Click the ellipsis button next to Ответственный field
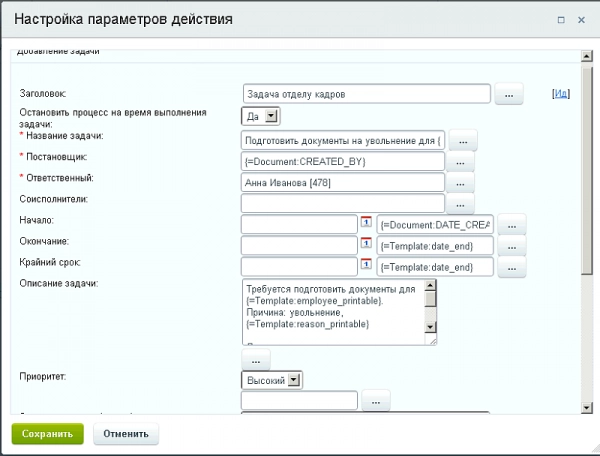Image resolution: width=600 pixels, height=456 pixels. 460,182
